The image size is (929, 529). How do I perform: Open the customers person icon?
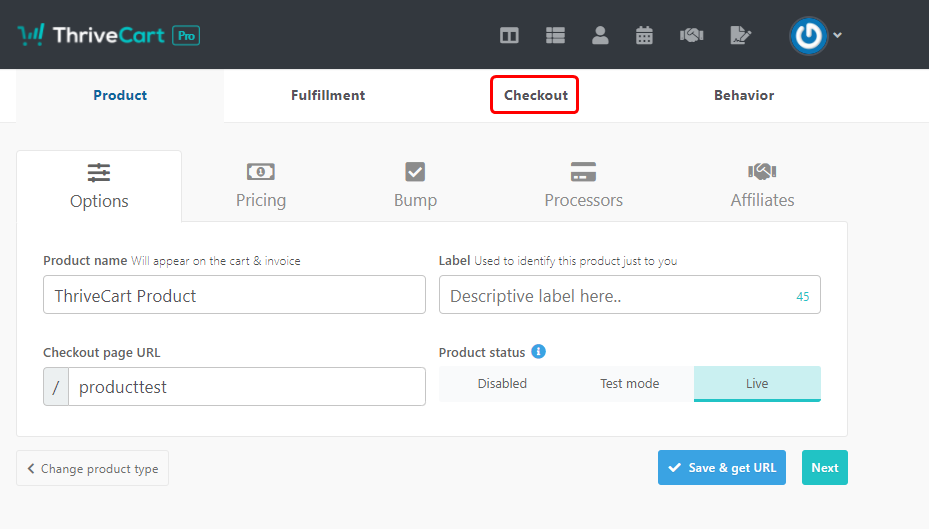[x=600, y=36]
